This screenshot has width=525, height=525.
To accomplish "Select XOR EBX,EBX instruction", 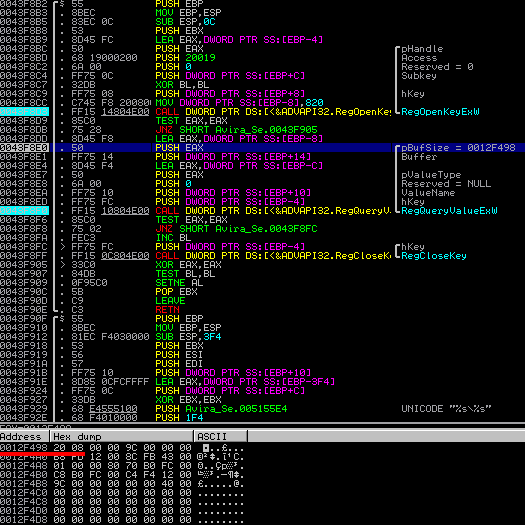I will coord(189,400).
